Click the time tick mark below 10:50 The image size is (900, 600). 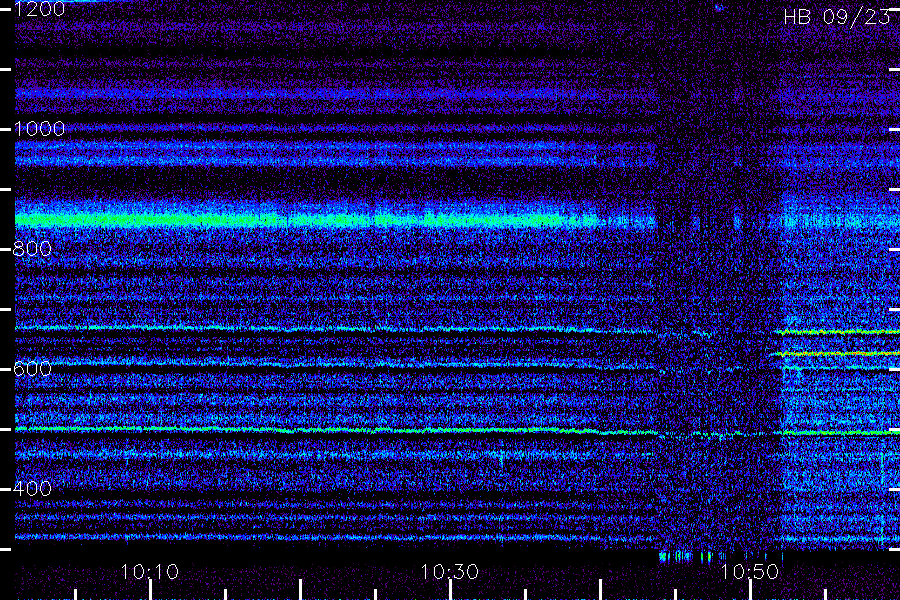click(750, 590)
